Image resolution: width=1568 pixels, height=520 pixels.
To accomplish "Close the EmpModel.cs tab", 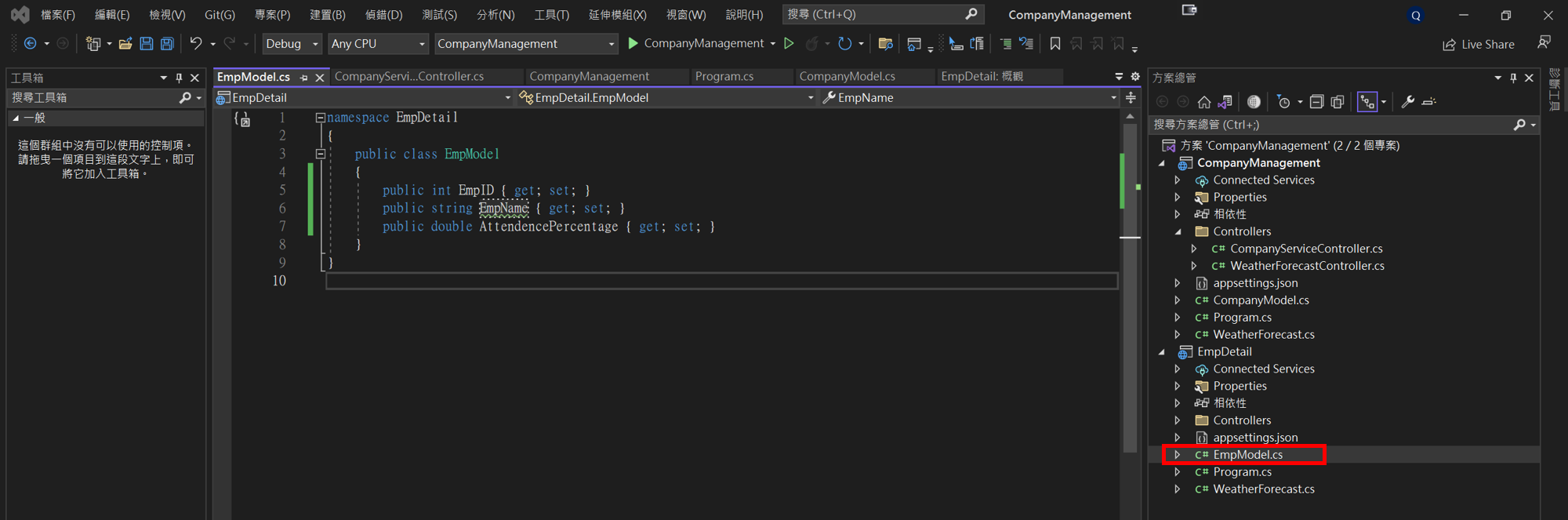I will tap(320, 78).
